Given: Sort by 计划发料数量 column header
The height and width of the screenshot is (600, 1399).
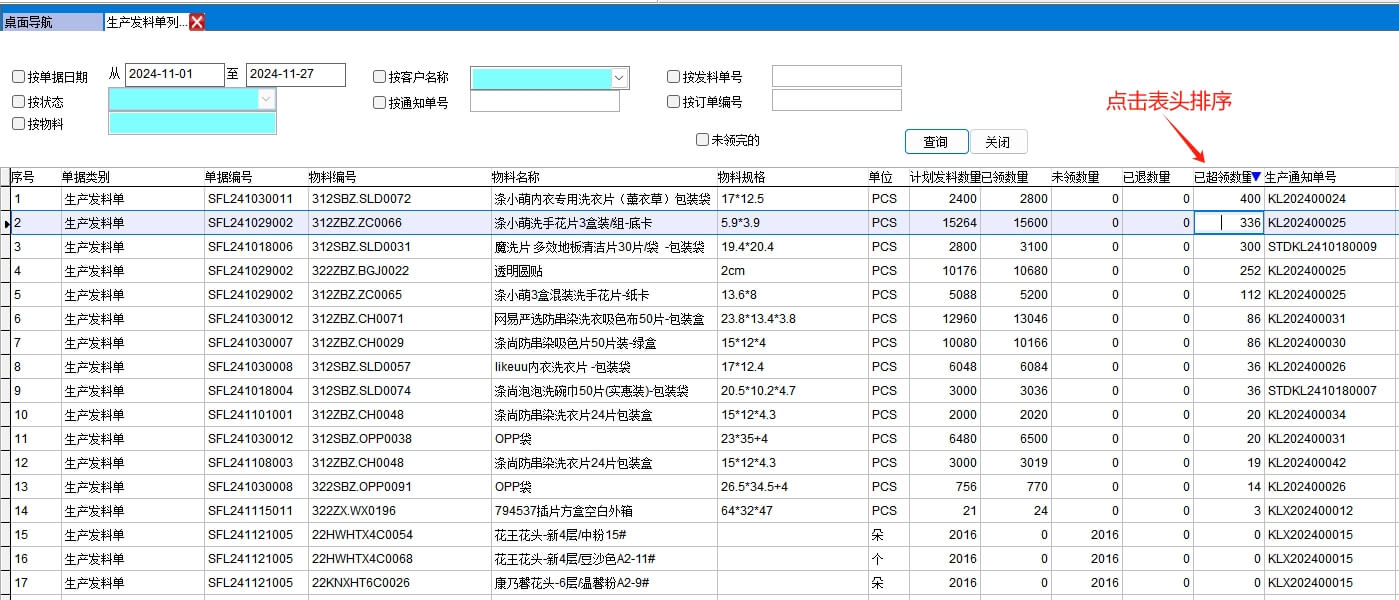Looking at the screenshot, I should click(943, 177).
